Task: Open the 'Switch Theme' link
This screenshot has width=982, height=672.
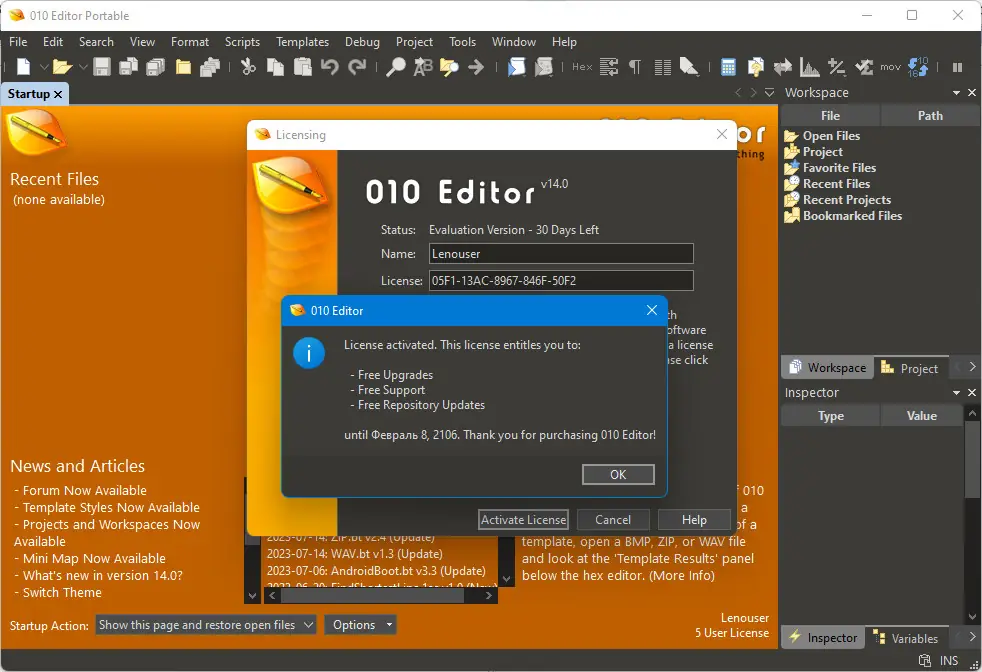Action: (62, 592)
